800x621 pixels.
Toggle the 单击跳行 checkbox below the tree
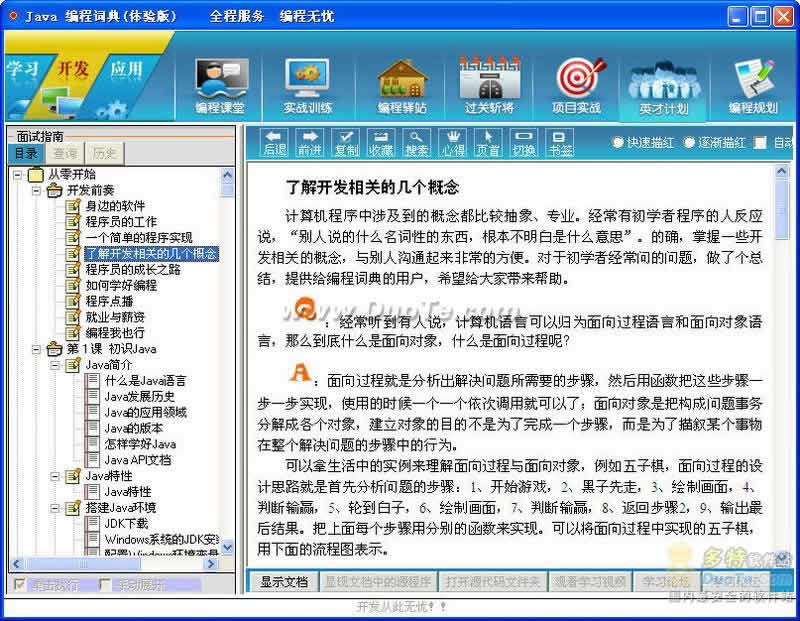coord(19,584)
